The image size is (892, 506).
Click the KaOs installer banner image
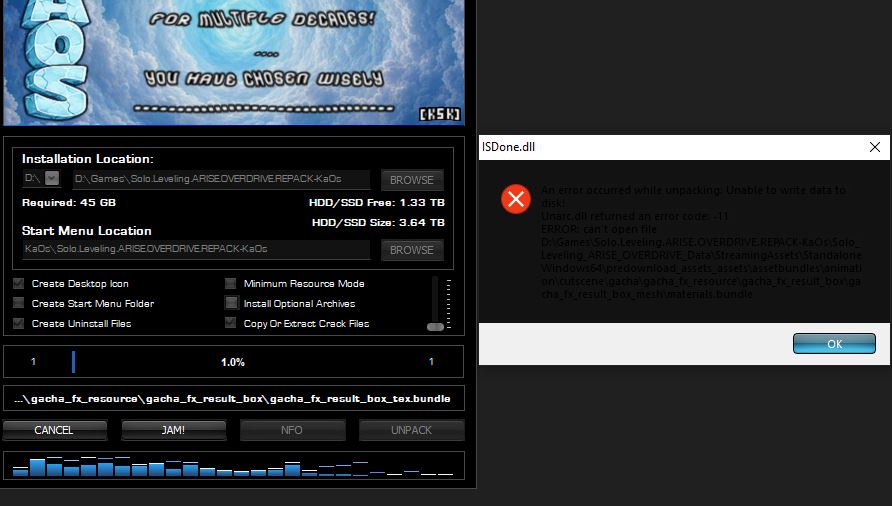(234, 62)
